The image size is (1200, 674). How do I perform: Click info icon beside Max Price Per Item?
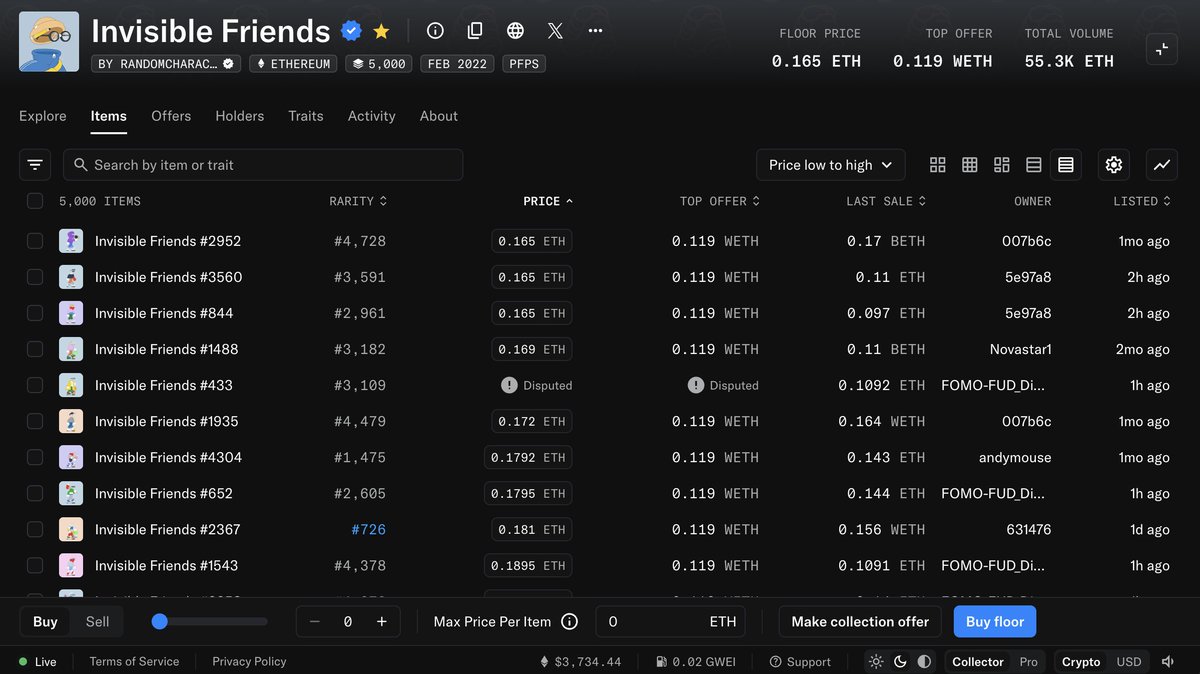[570, 622]
